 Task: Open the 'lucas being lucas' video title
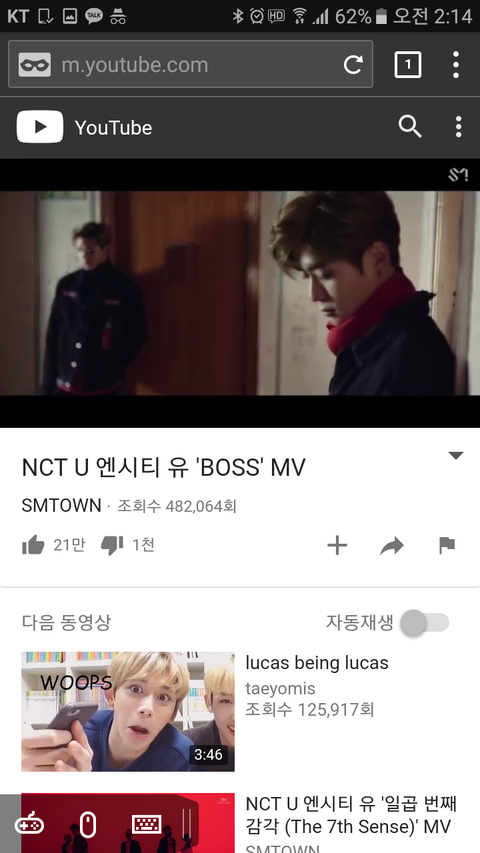(x=317, y=663)
